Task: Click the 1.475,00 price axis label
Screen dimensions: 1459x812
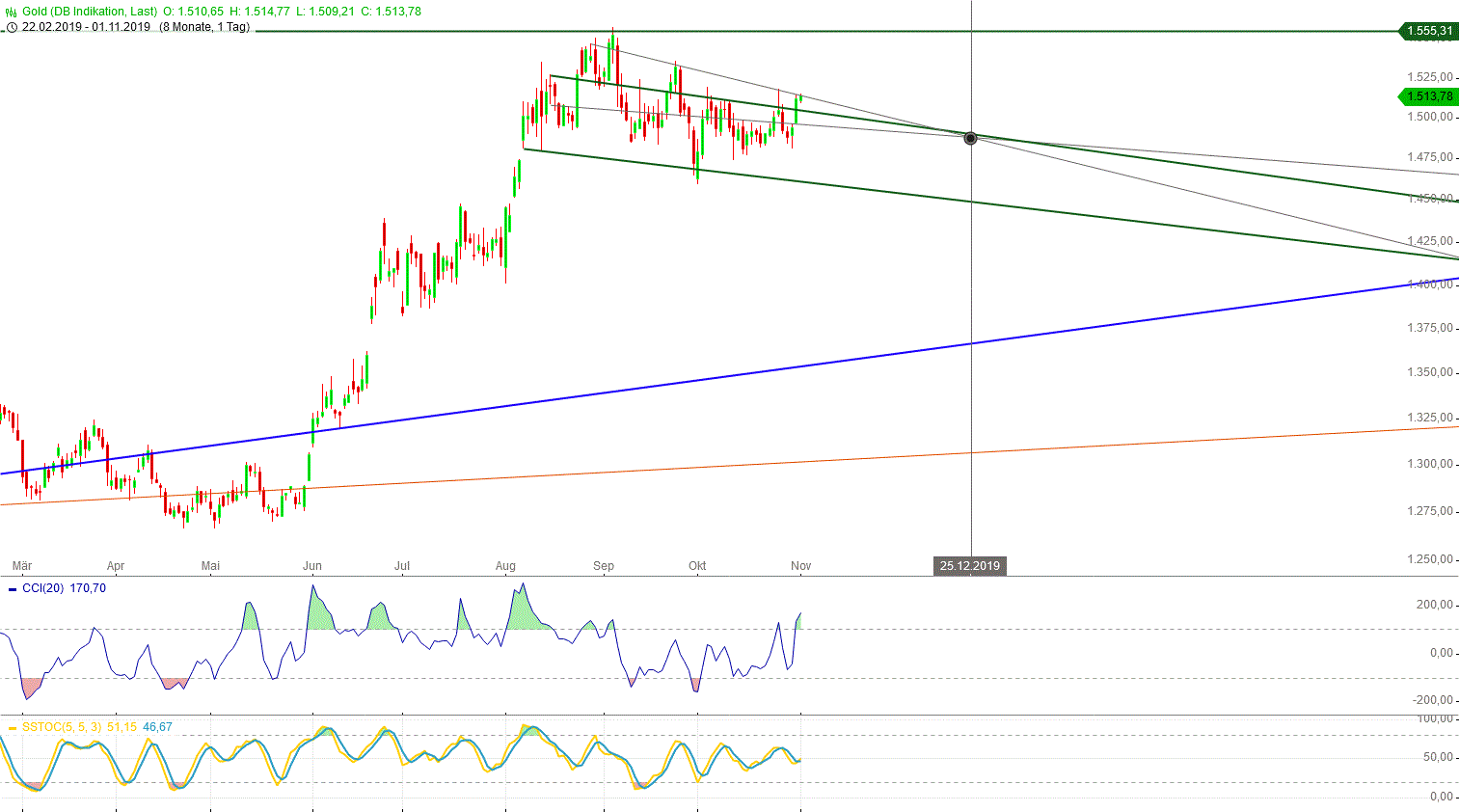Action: [x=1430, y=157]
